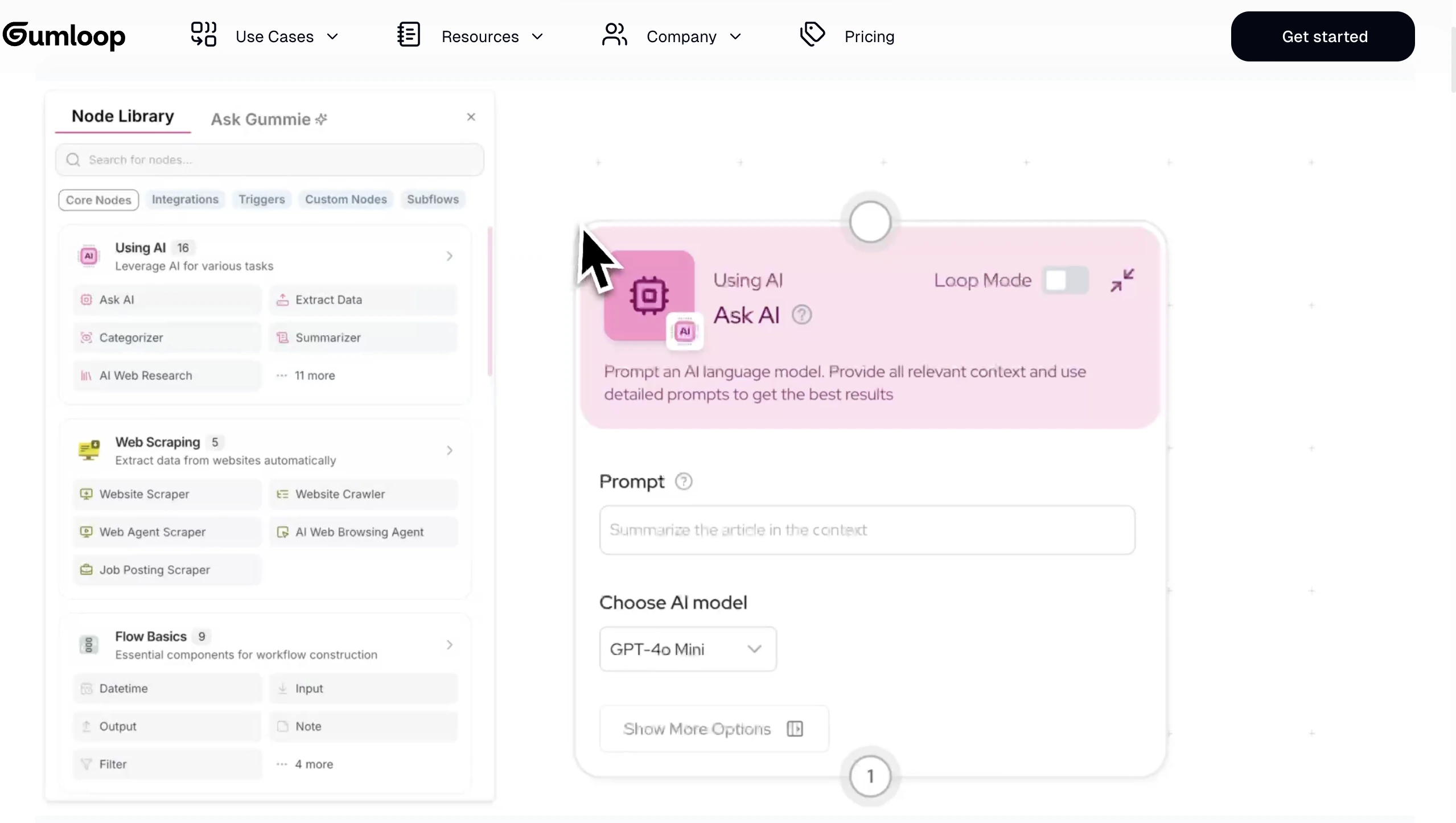Open the GPT-4o Mini model dropdown
This screenshot has width=1456, height=823.
687,649
